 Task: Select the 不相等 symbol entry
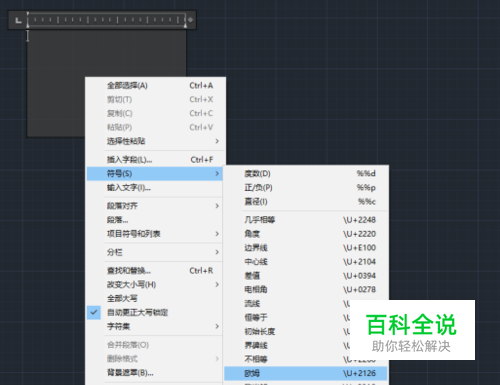pyautogui.click(x=287, y=359)
